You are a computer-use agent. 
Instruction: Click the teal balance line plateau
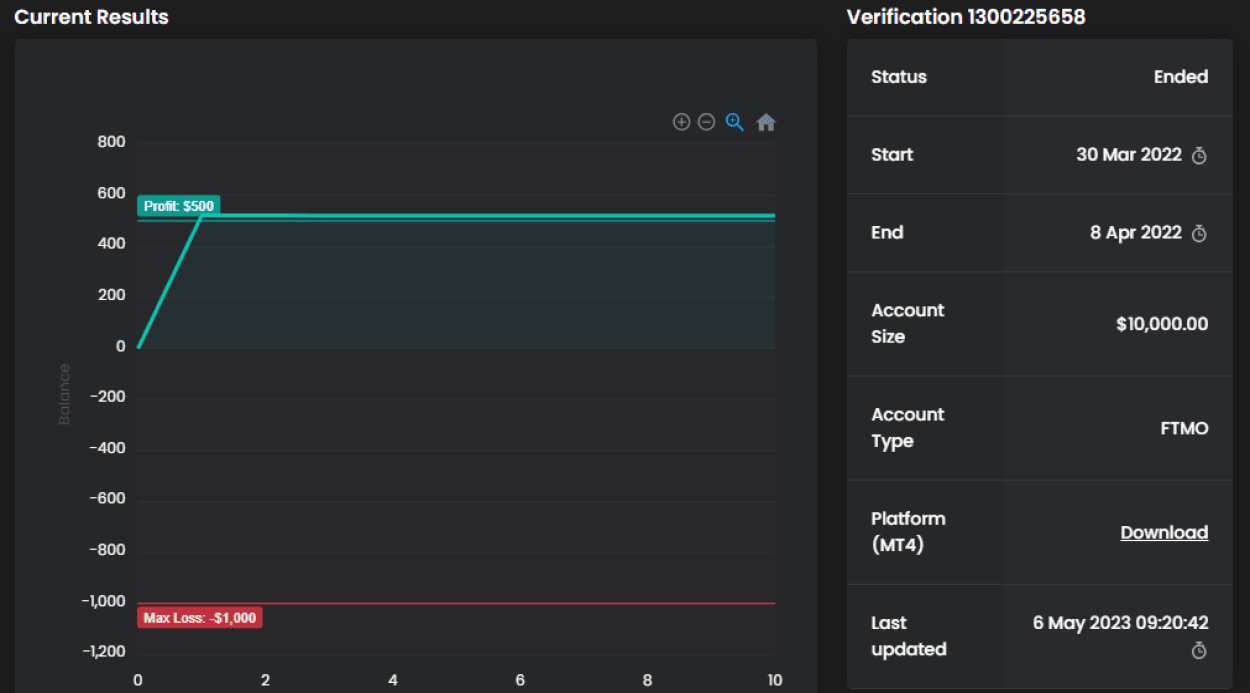tap(500, 216)
